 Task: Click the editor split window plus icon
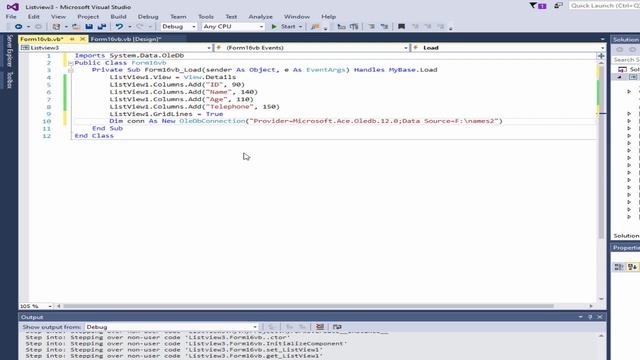(601, 56)
